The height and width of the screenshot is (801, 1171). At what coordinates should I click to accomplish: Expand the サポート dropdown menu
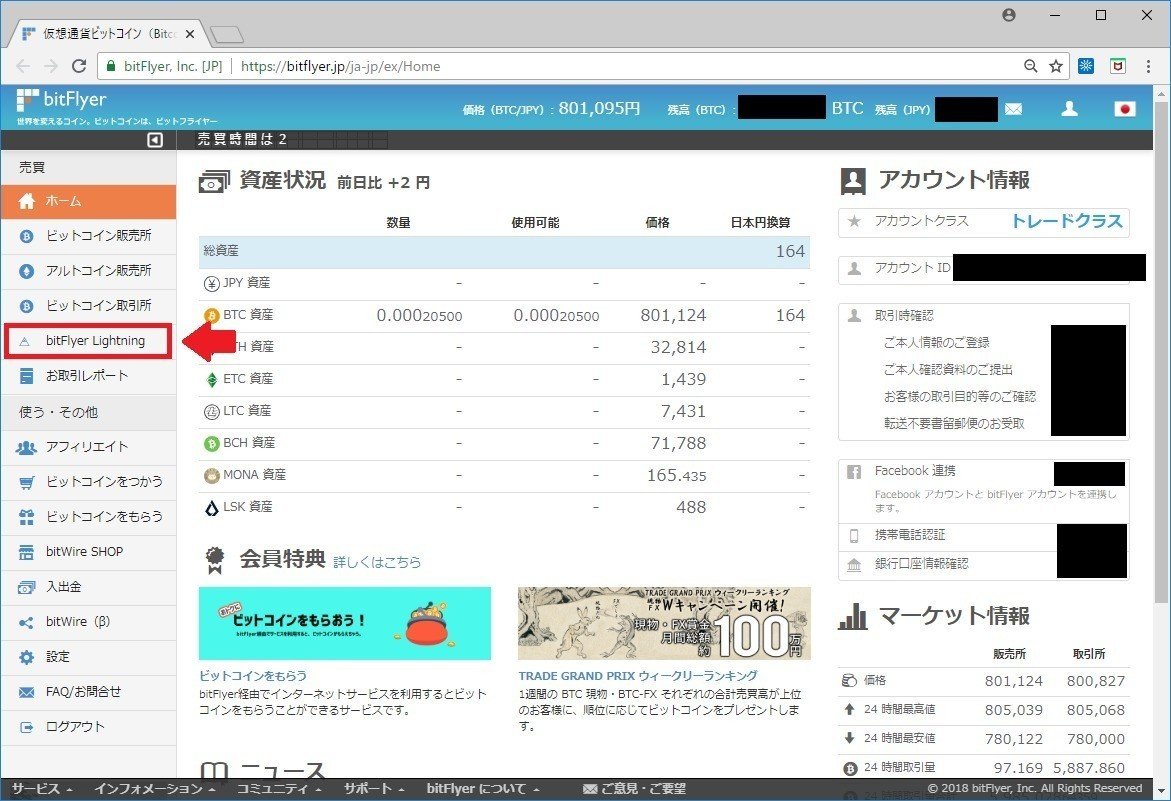click(371, 788)
